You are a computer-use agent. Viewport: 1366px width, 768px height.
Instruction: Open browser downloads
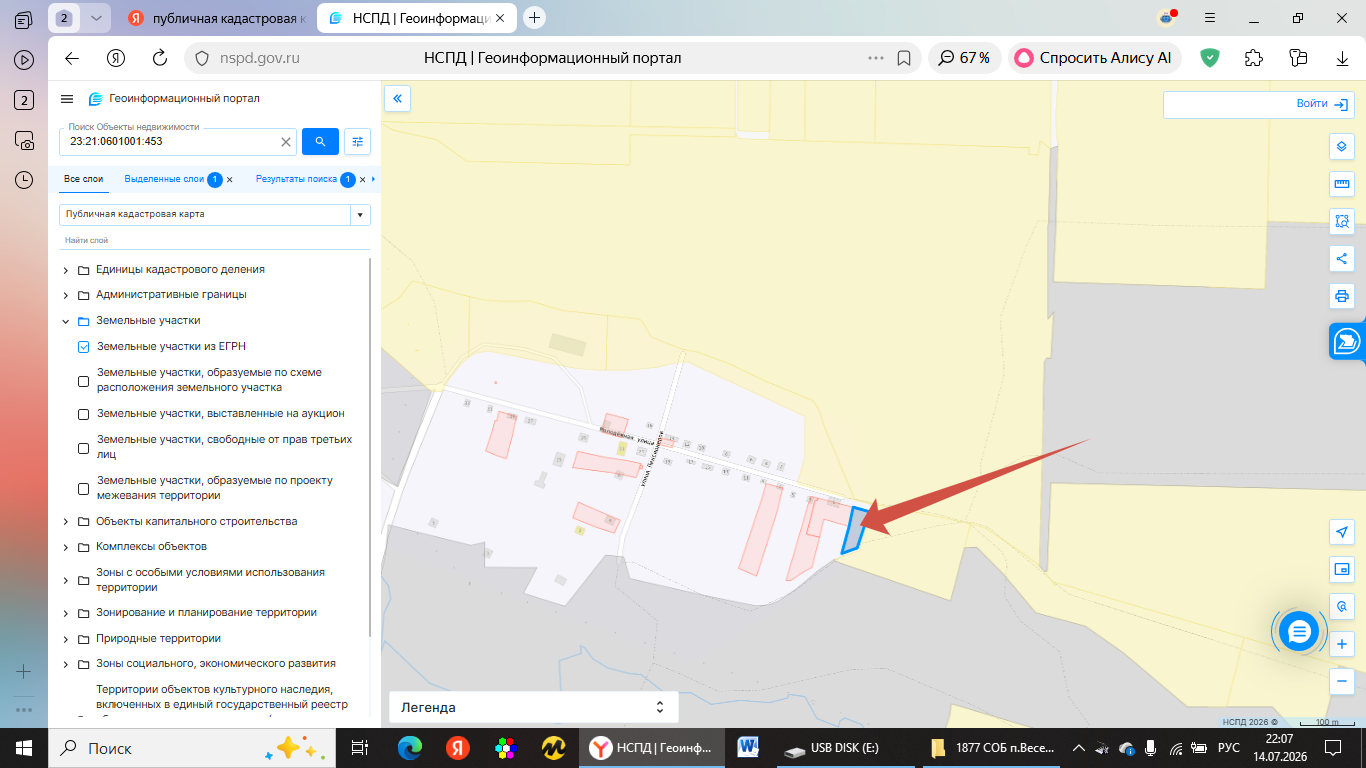(x=1343, y=58)
